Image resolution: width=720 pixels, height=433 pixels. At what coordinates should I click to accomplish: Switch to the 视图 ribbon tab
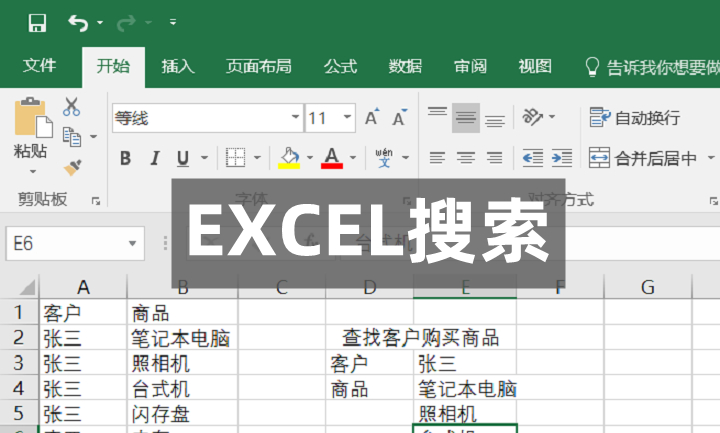point(535,67)
